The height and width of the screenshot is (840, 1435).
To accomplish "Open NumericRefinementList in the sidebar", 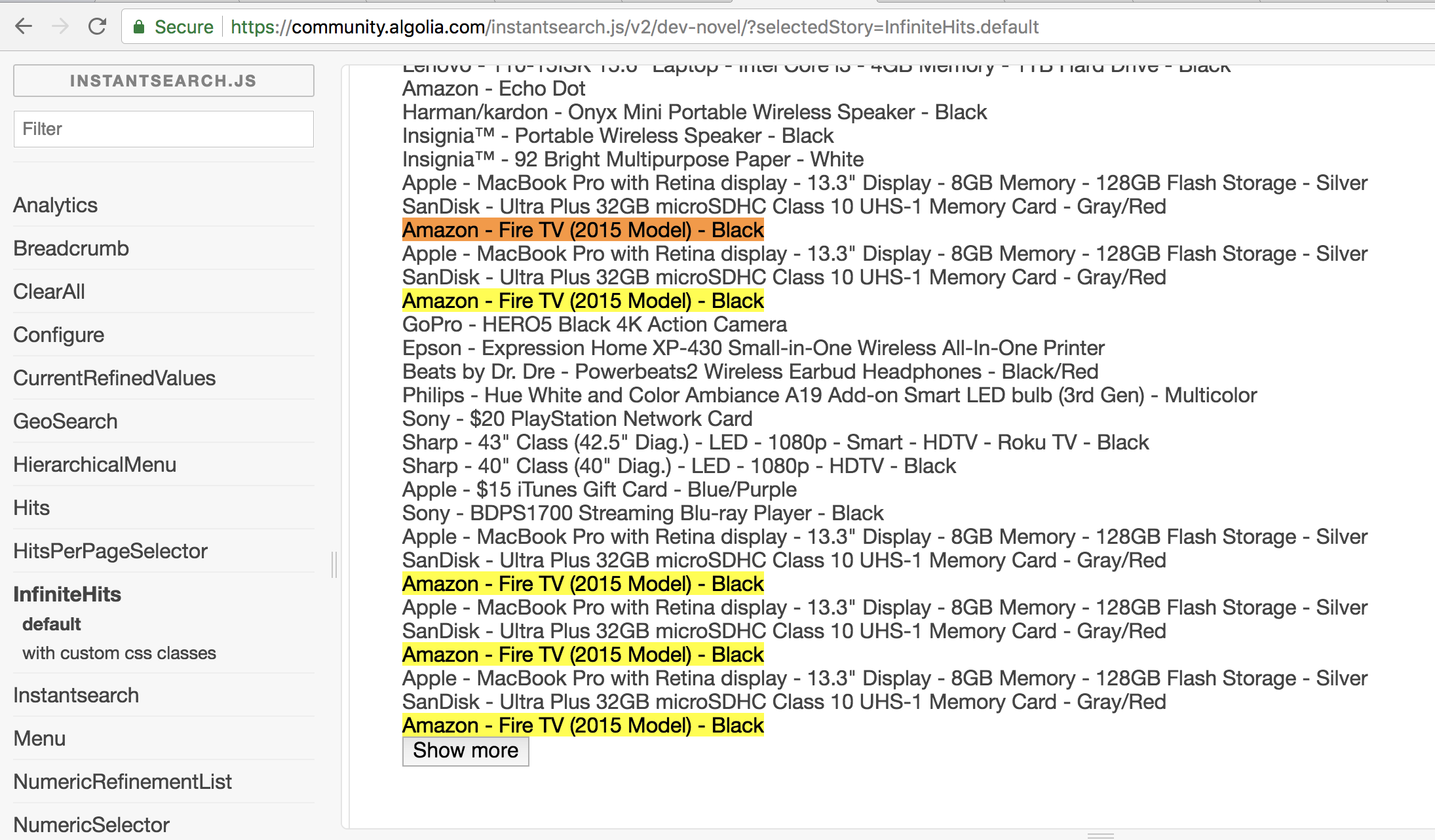I will click(123, 782).
